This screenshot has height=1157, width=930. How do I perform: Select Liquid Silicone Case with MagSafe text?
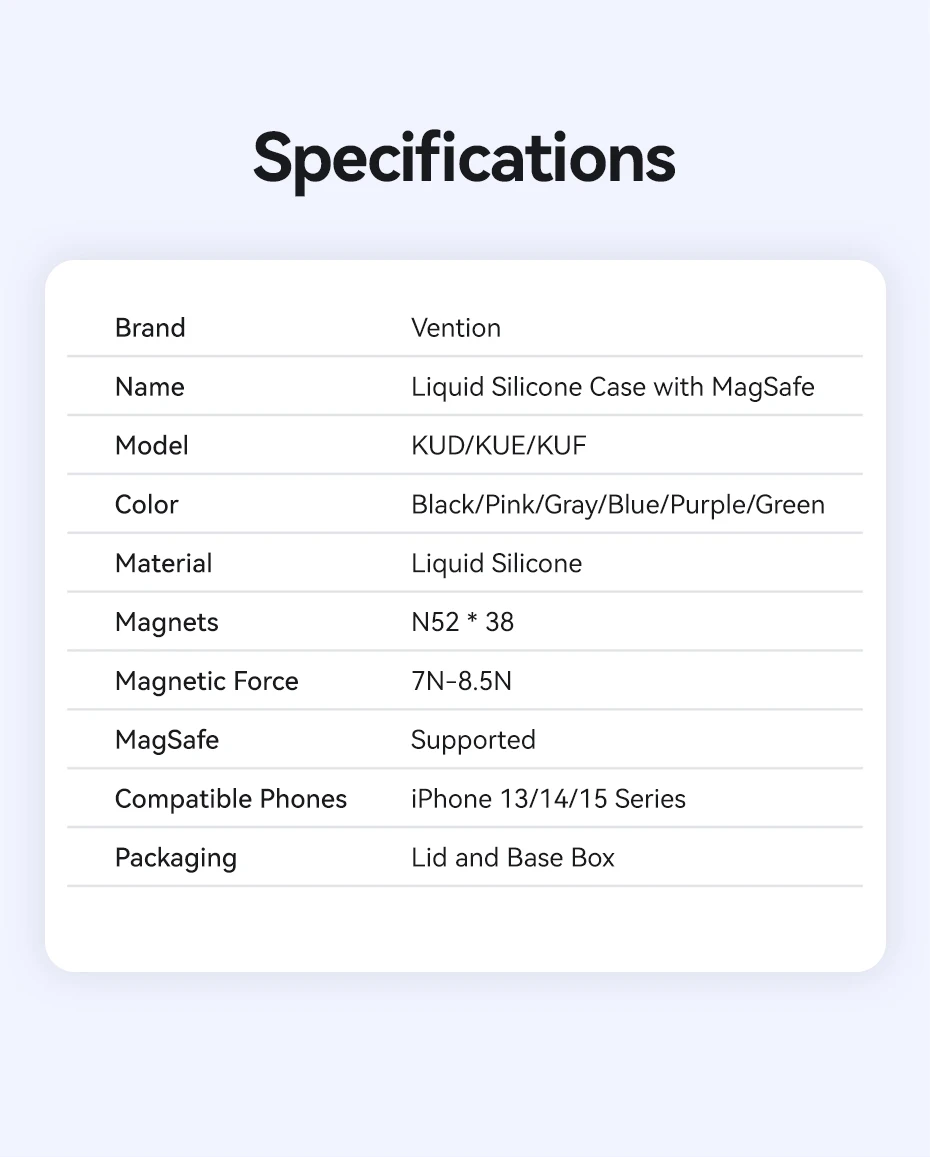point(612,387)
